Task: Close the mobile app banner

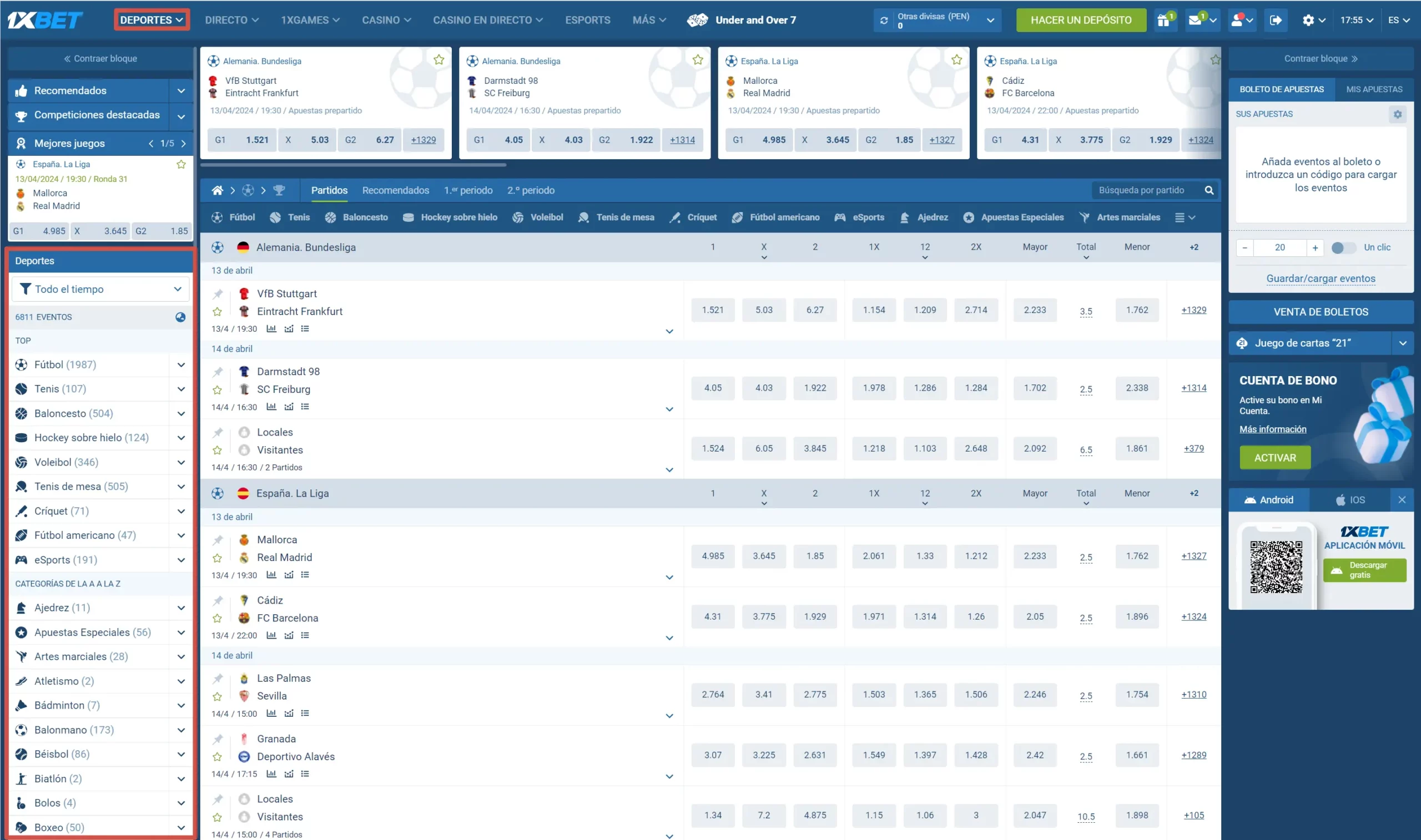Action: click(x=1402, y=500)
